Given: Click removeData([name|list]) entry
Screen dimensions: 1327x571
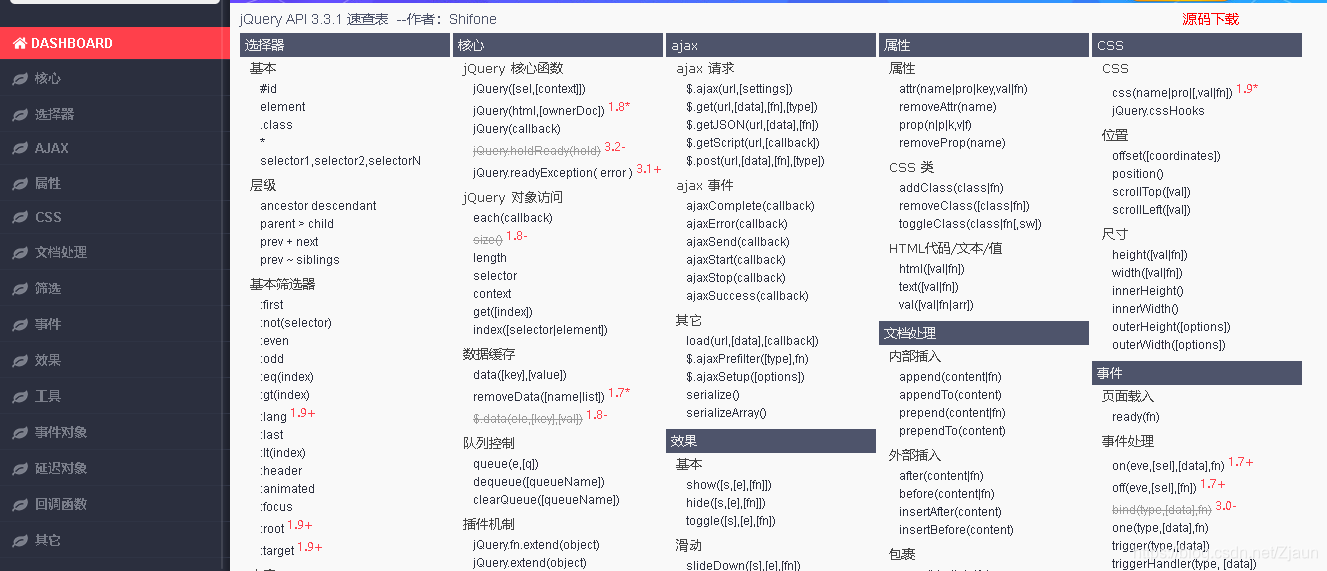Looking at the screenshot, I should point(538,397).
